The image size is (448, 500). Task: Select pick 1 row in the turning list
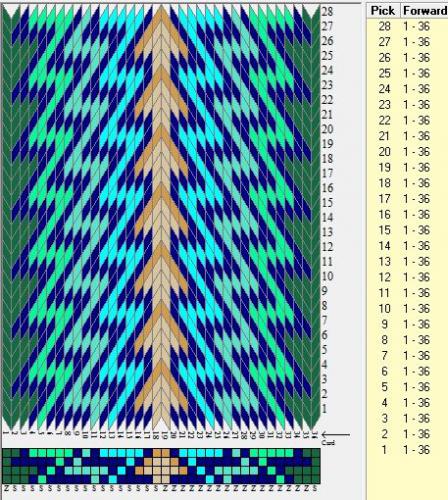click(407, 450)
